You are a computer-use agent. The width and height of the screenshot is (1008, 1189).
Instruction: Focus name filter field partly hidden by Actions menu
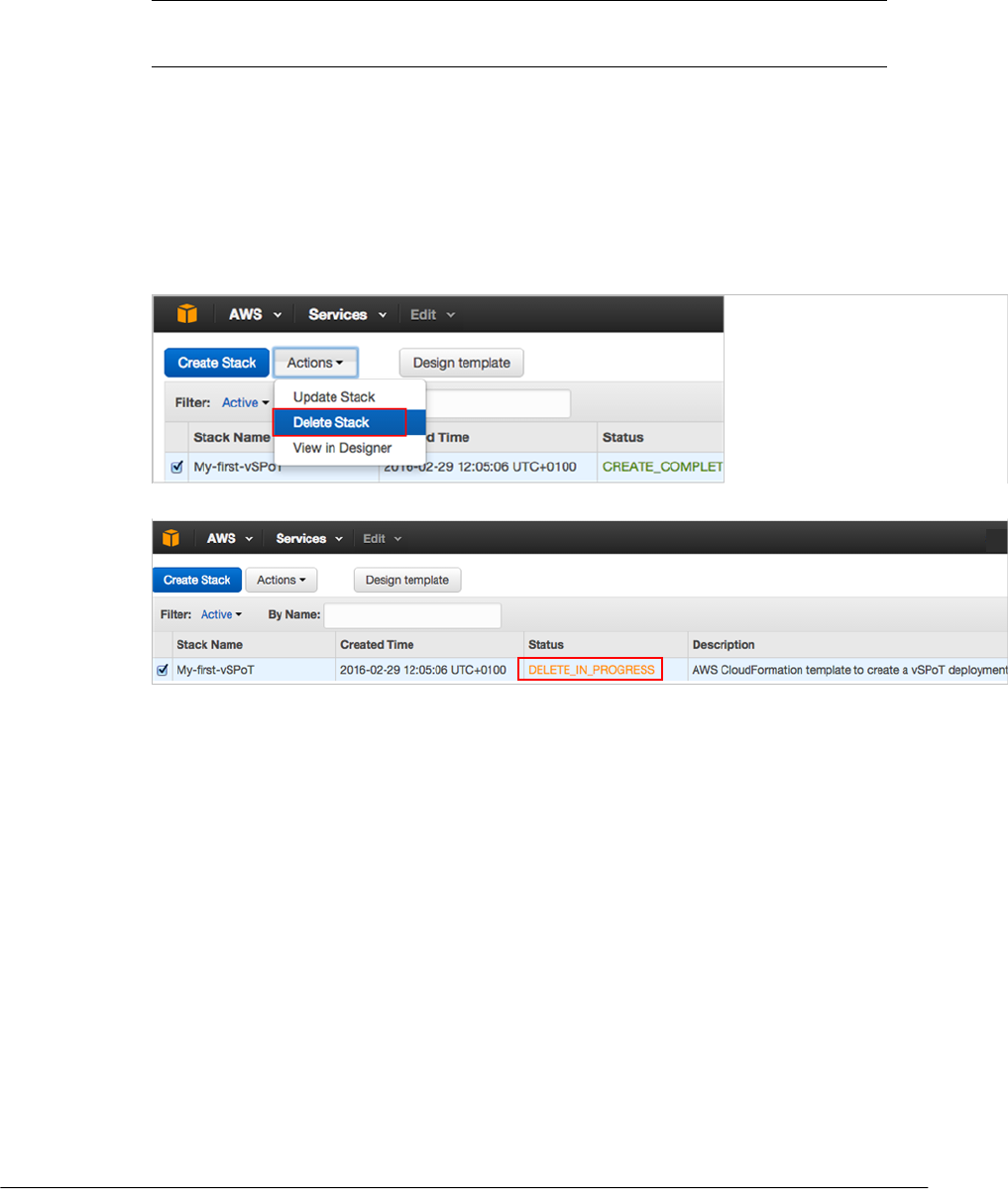(x=499, y=403)
